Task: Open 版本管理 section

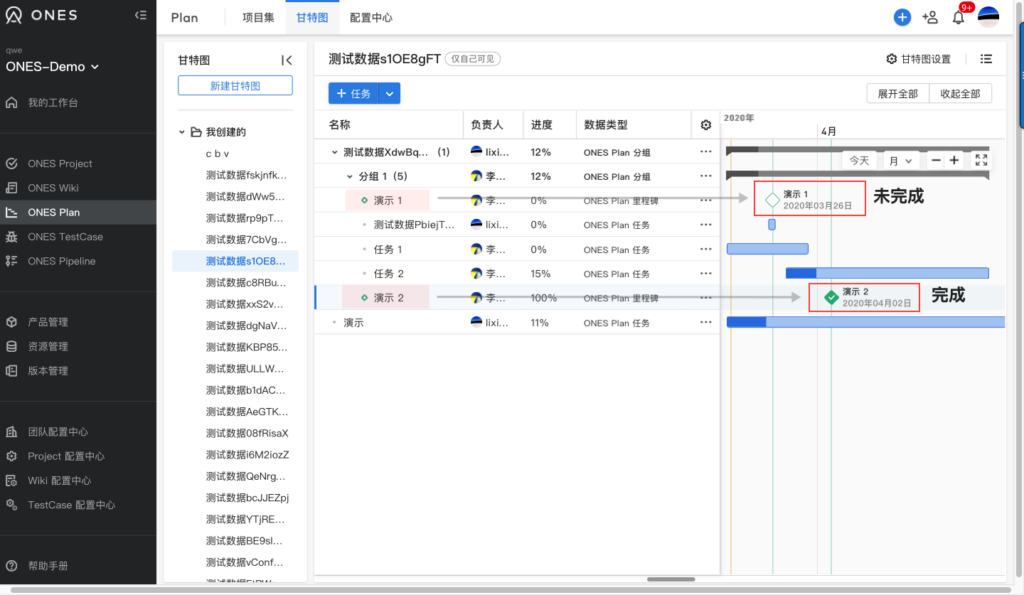Action: click(47, 370)
